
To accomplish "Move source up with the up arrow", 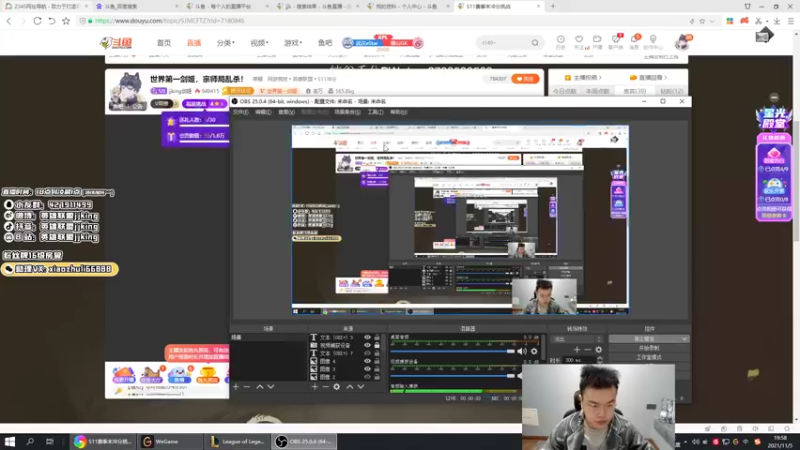I will [x=349, y=387].
